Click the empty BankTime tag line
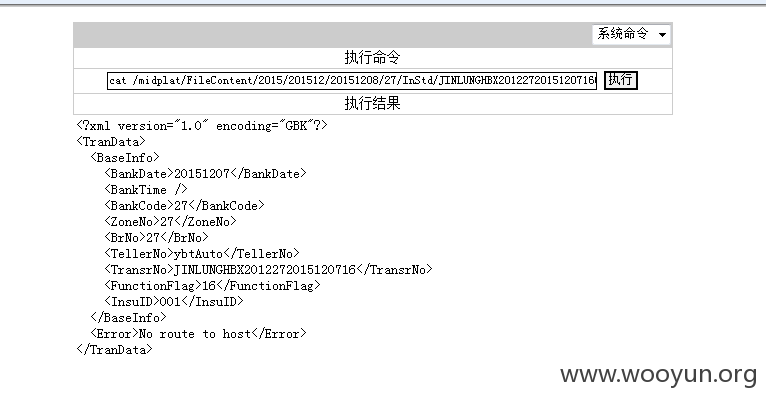The height and width of the screenshot is (403, 766). 146,190
